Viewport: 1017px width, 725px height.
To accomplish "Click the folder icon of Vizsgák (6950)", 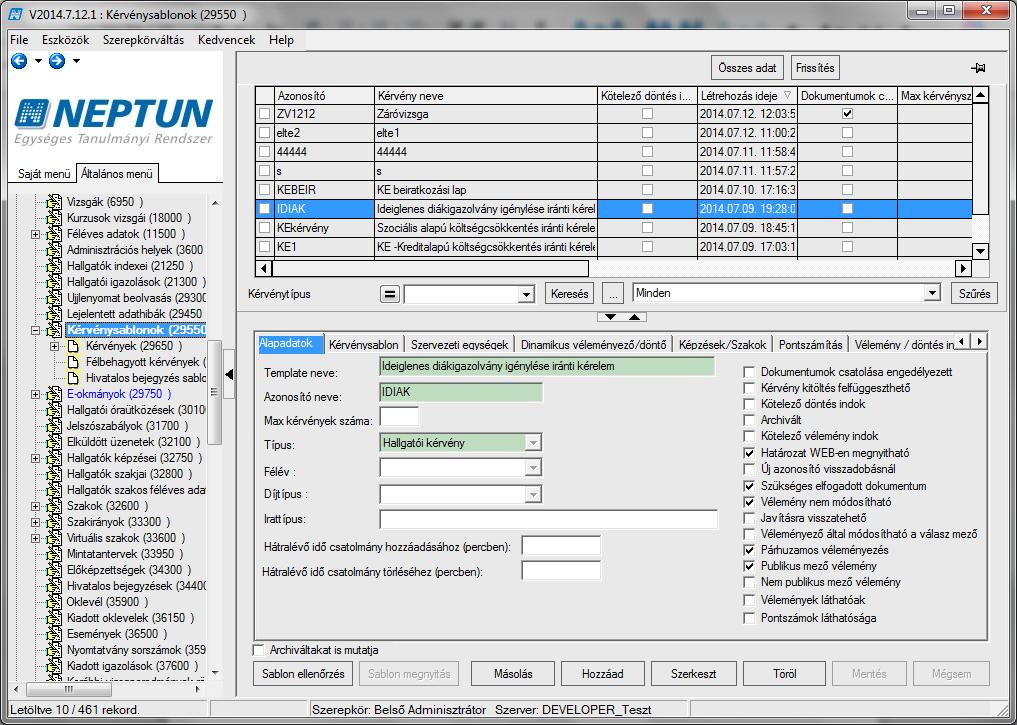I will [54, 202].
